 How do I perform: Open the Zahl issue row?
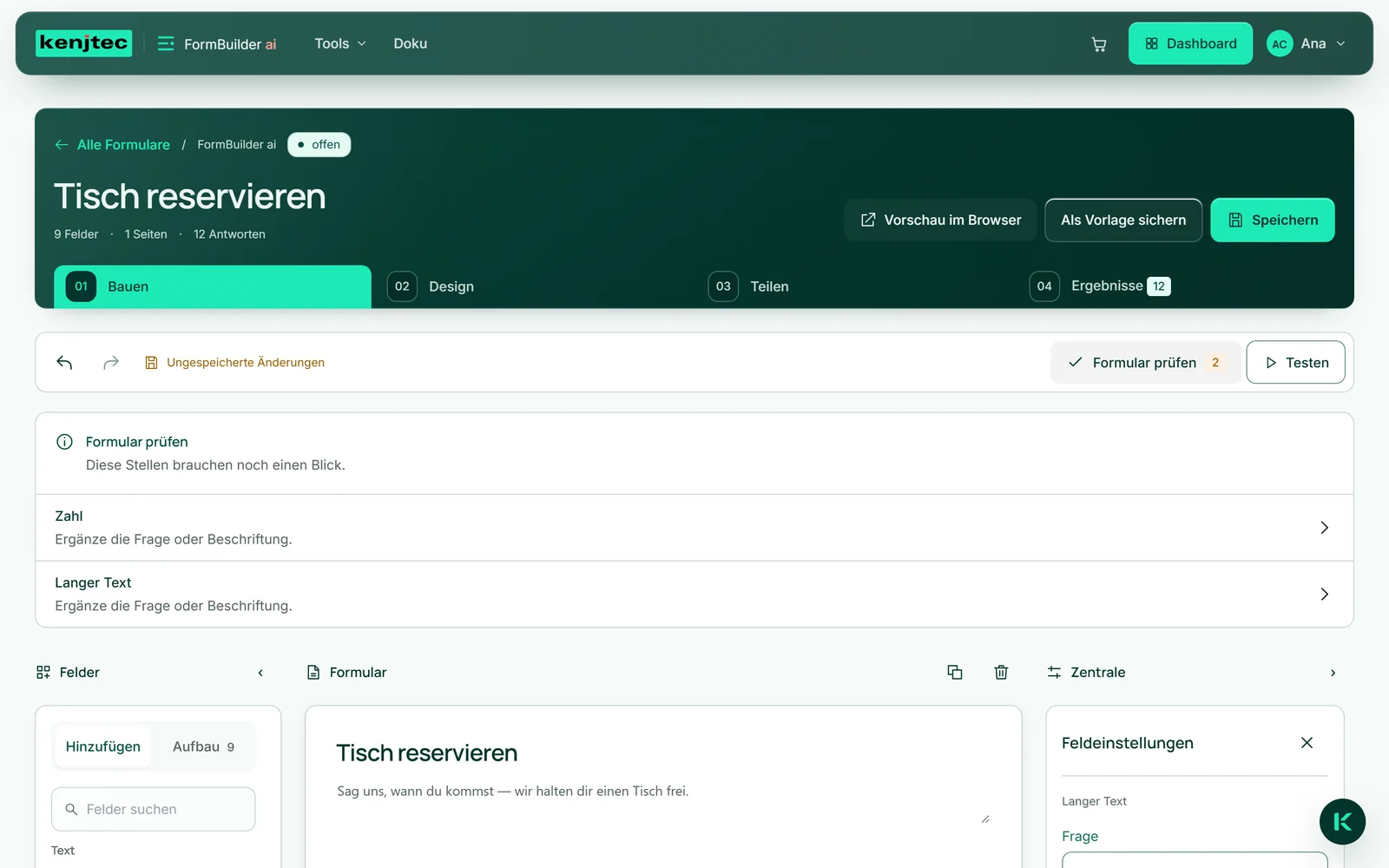click(694, 528)
